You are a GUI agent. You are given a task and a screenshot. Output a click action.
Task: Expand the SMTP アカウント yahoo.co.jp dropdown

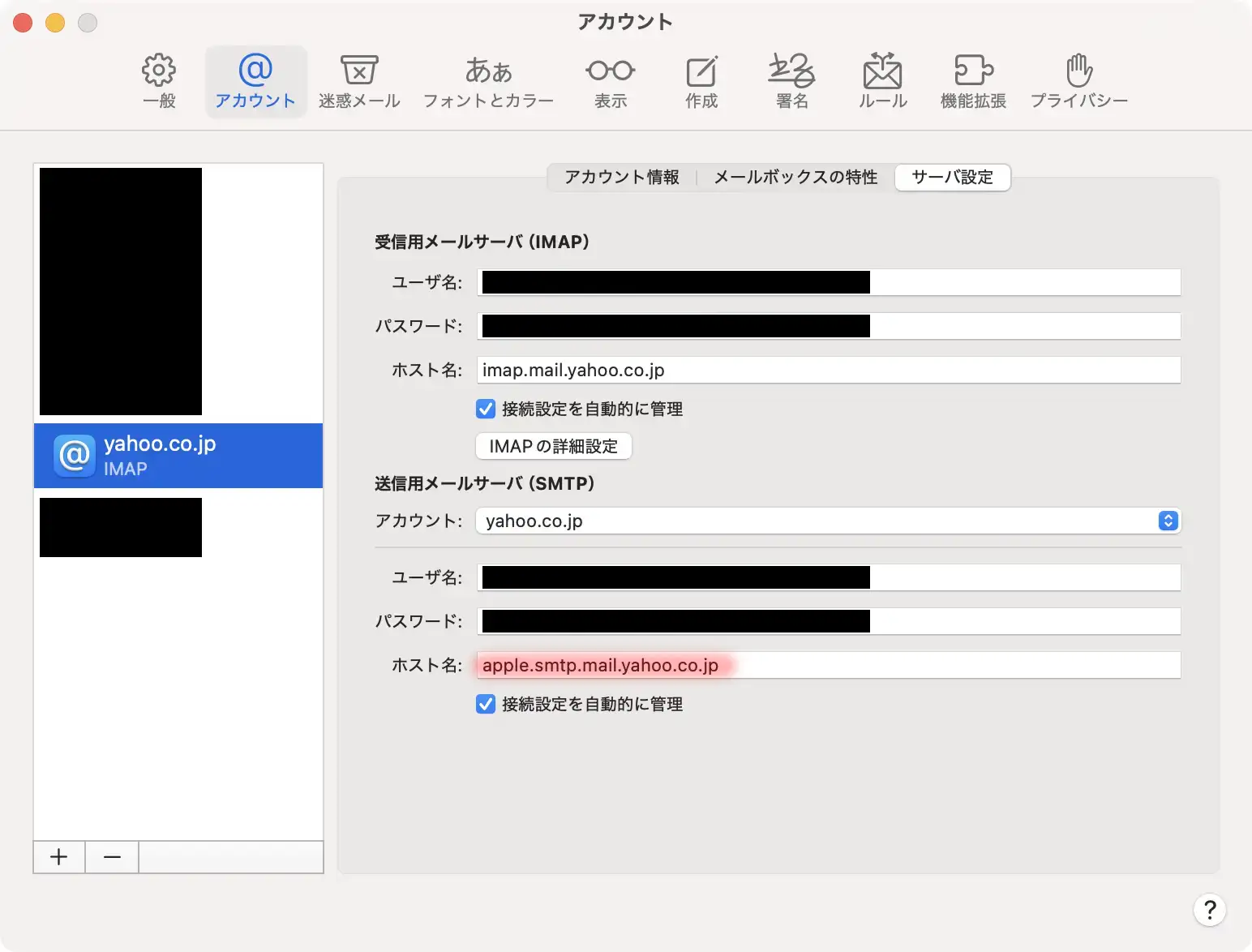coord(827,521)
